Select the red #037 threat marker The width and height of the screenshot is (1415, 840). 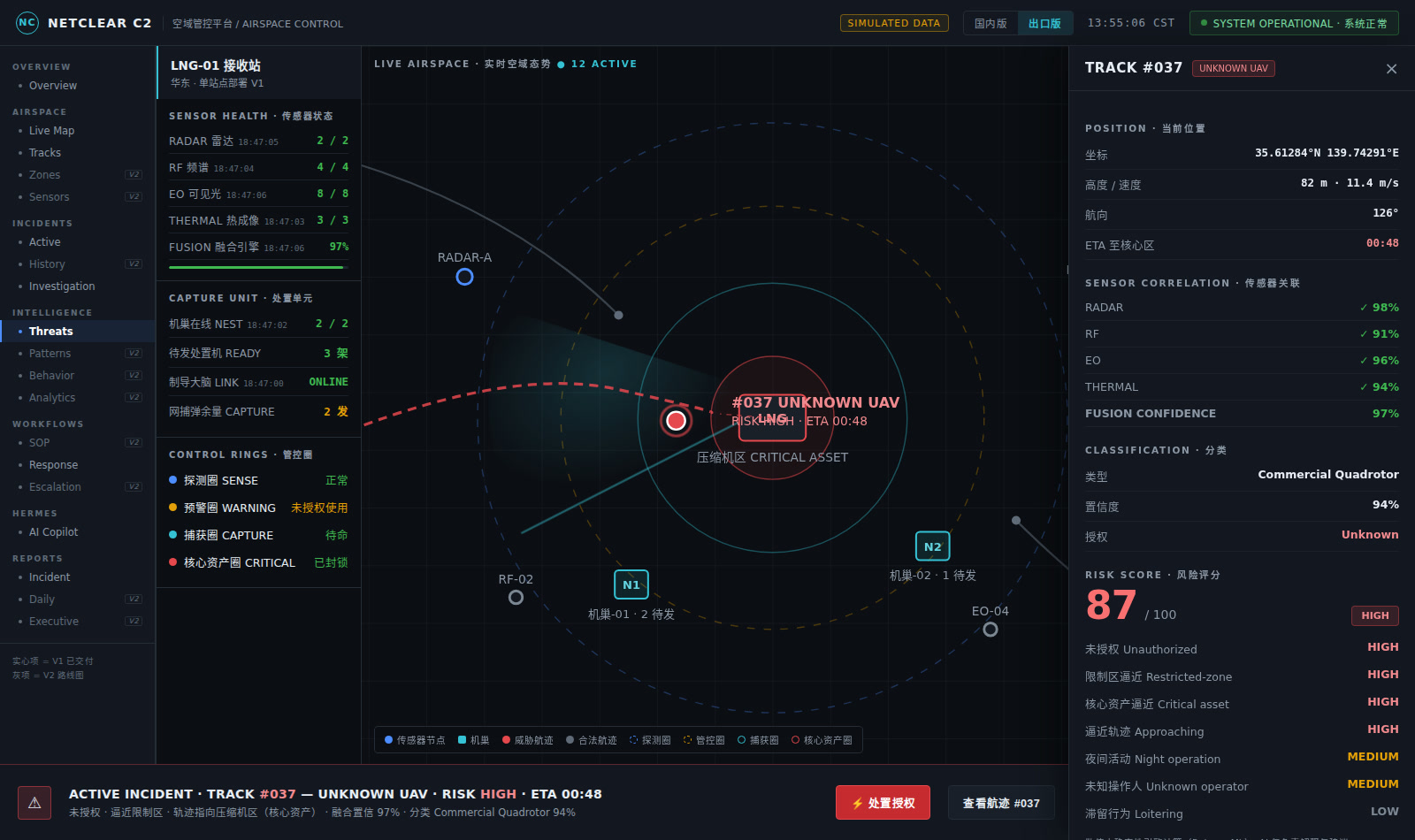pos(677,420)
